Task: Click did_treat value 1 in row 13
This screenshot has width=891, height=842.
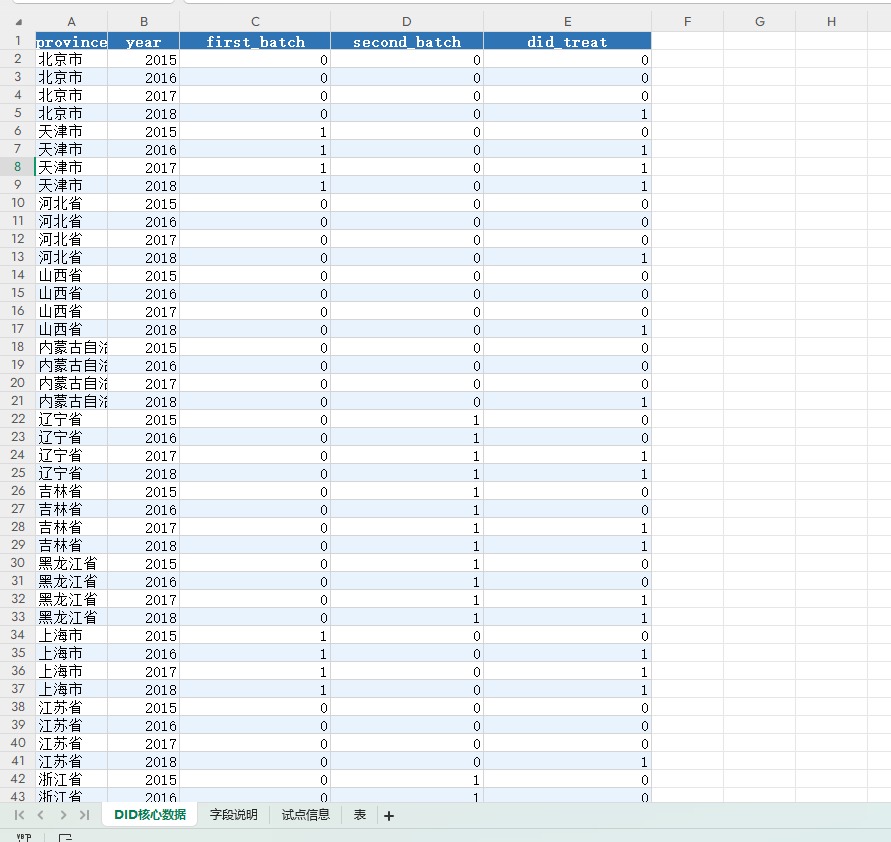Action: [568, 257]
